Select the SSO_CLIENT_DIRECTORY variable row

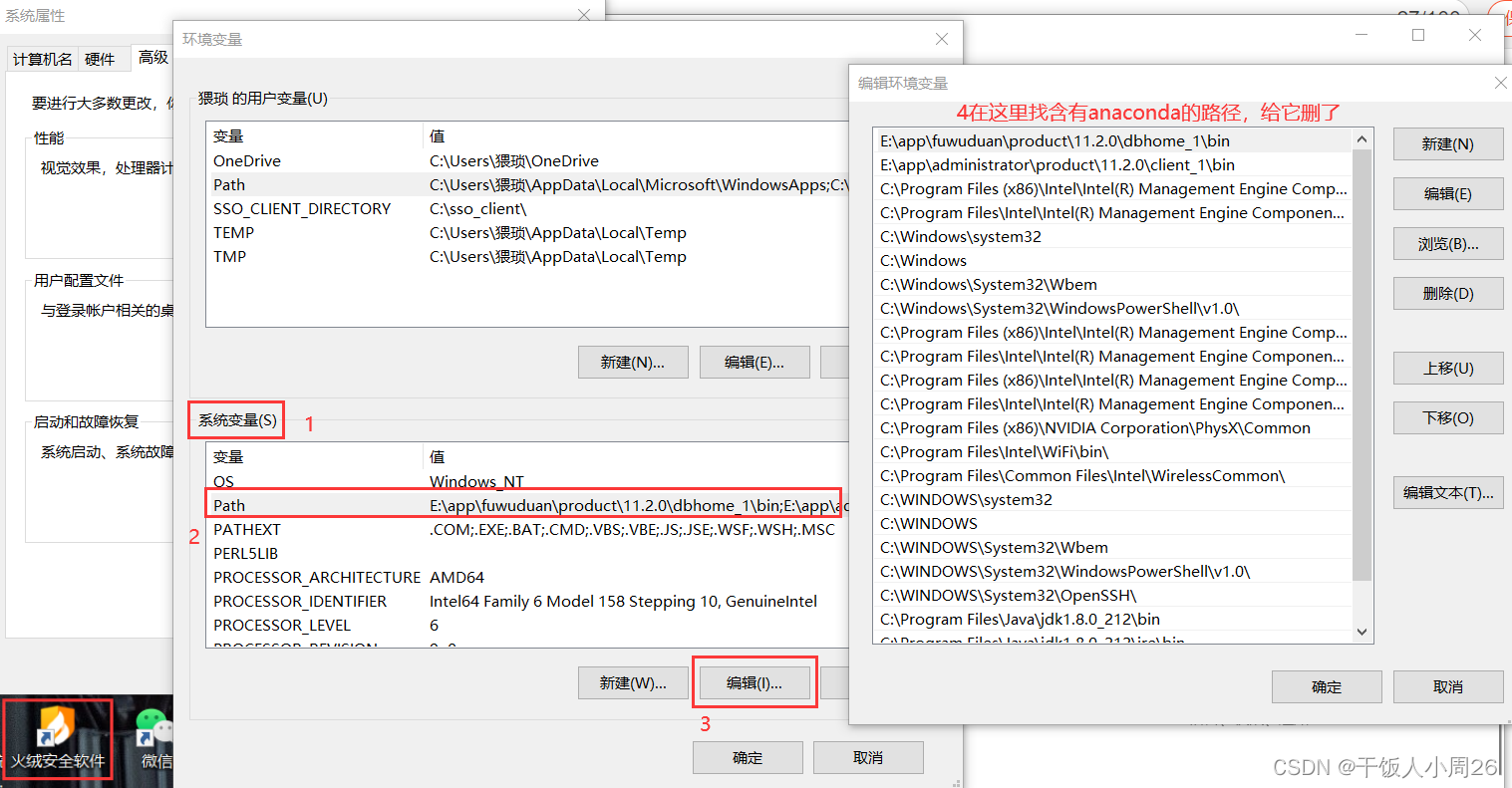(x=528, y=209)
